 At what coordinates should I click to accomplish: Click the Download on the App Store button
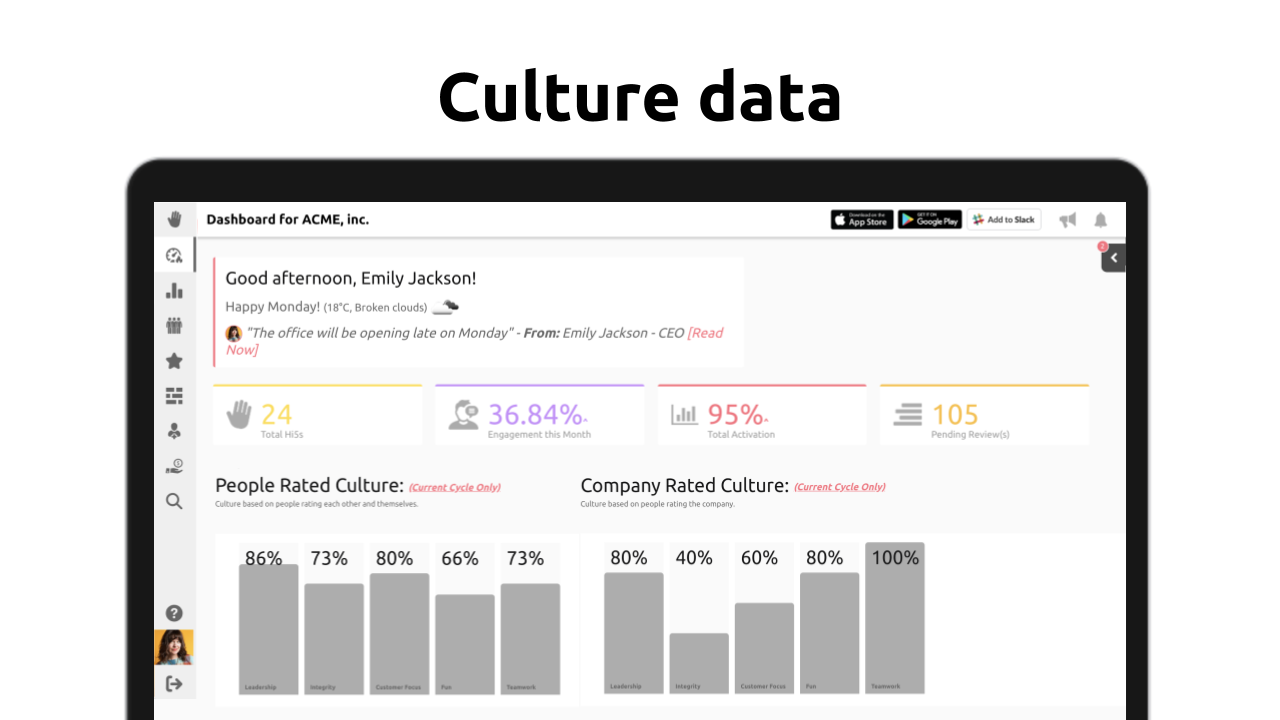click(x=861, y=220)
